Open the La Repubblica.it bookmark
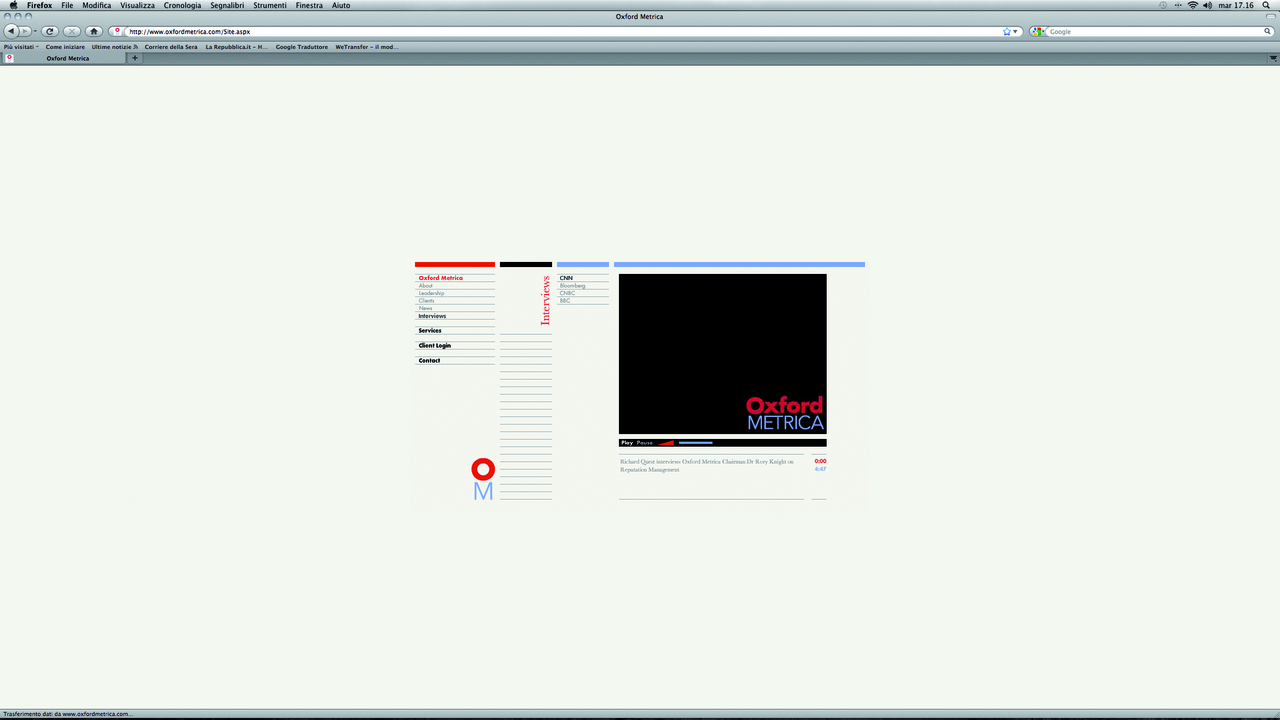The image size is (1280, 720). (236, 46)
